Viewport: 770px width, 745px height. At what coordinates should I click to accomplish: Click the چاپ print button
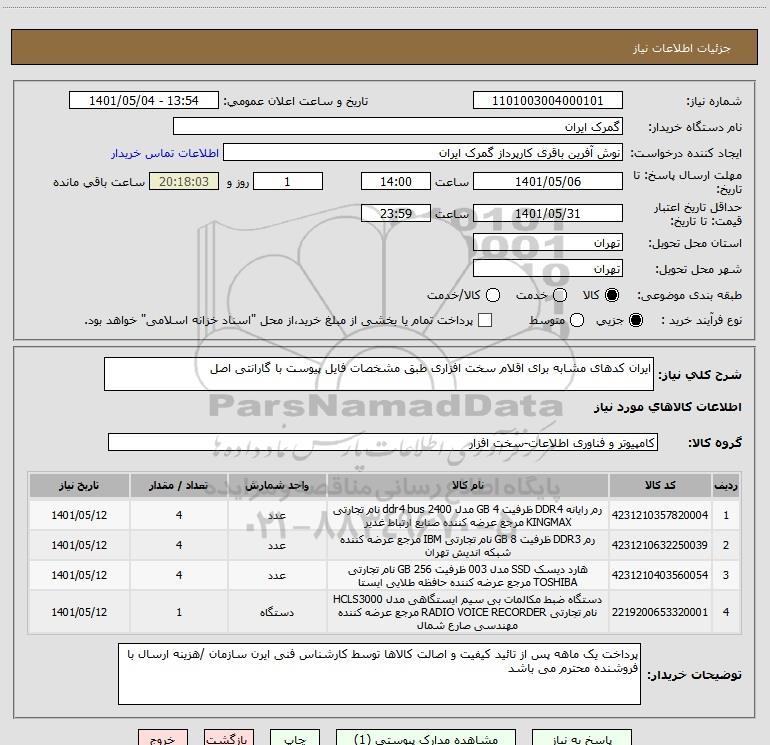click(x=295, y=738)
